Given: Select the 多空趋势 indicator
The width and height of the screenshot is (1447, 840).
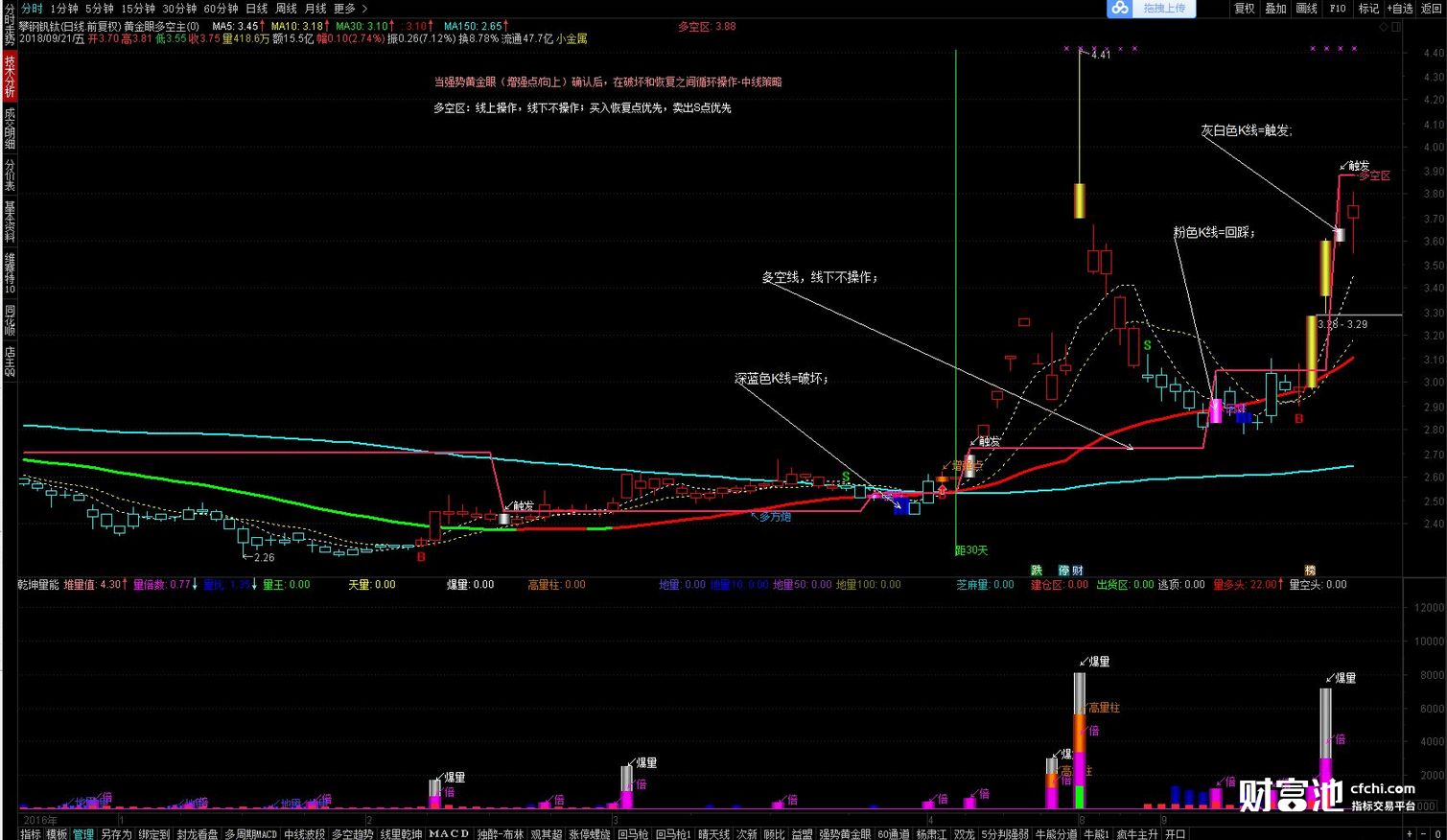Looking at the screenshot, I should point(353,834).
